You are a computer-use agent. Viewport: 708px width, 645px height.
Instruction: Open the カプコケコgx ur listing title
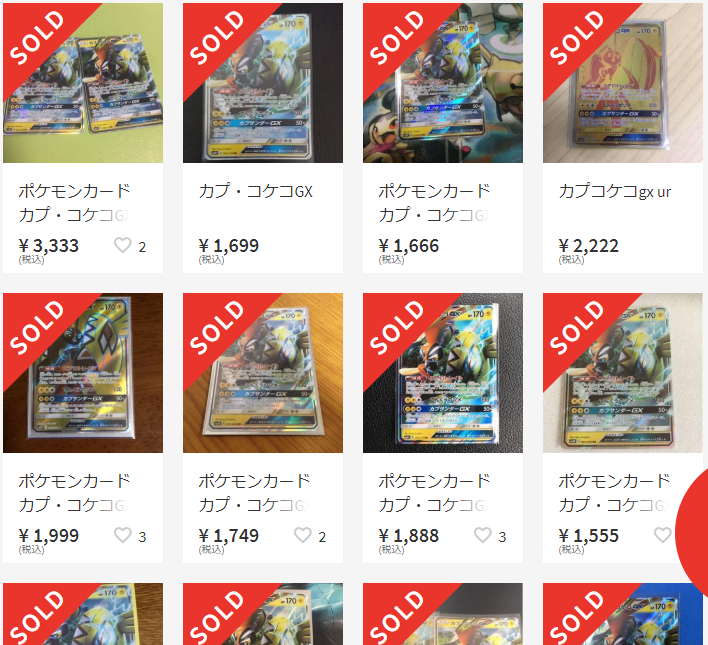click(x=615, y=192)
